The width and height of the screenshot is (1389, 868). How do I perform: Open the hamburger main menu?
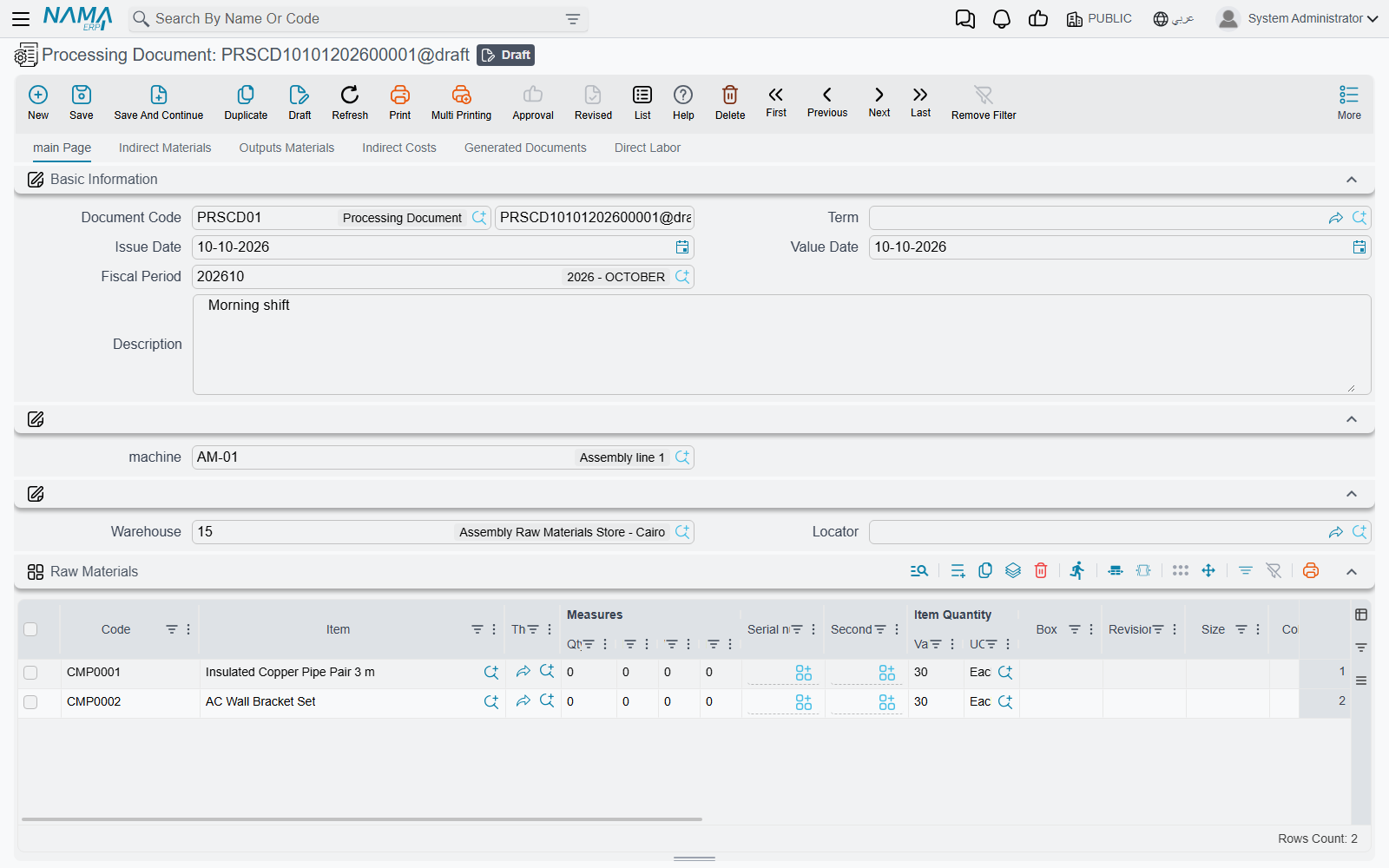tap(21, 18)
